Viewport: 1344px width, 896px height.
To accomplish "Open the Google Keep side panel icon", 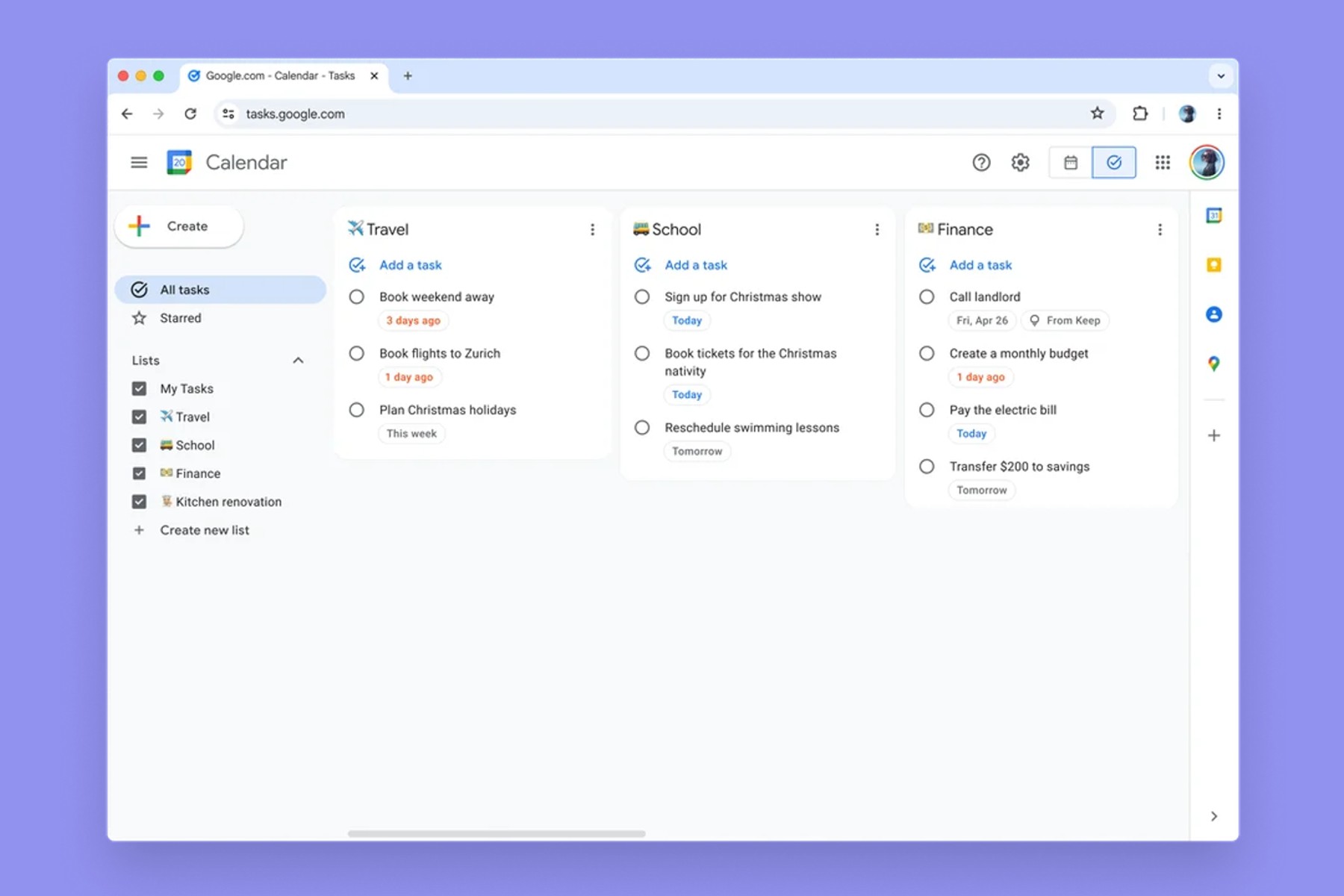I will 1213,265.
